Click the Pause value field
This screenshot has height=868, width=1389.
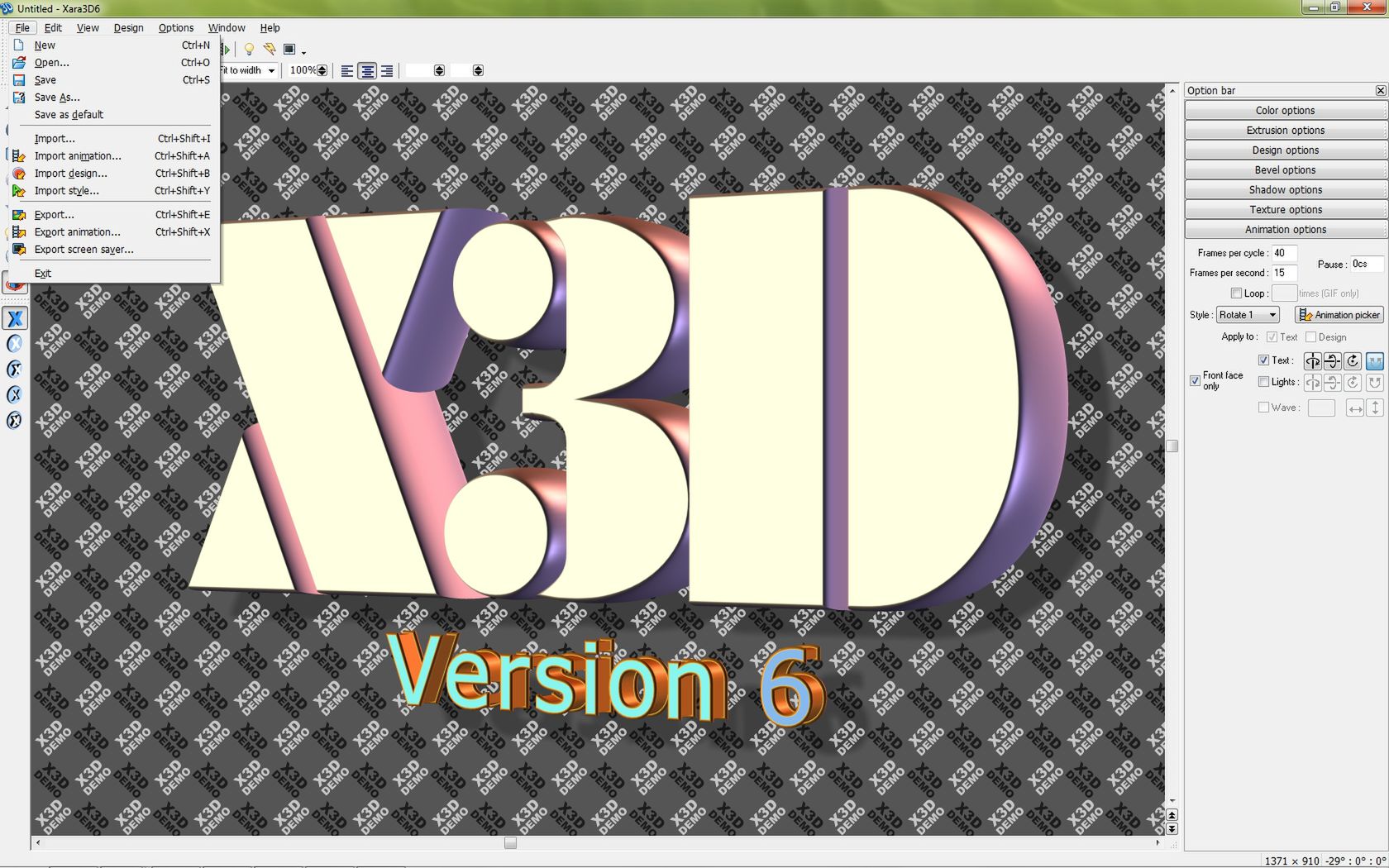[x=1366, y=264]
